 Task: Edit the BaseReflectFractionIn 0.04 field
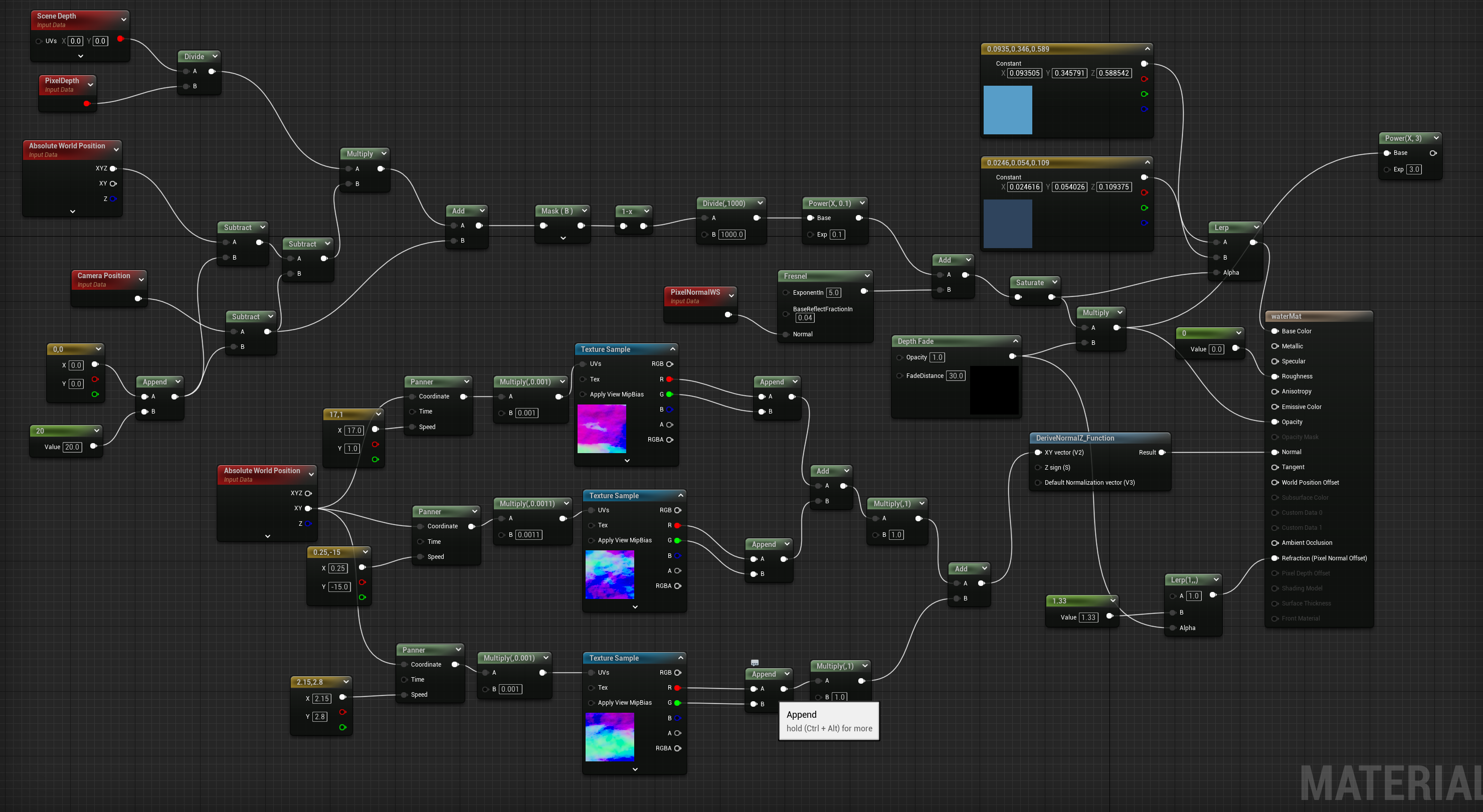pyautogui.click(x=805, y=318)
